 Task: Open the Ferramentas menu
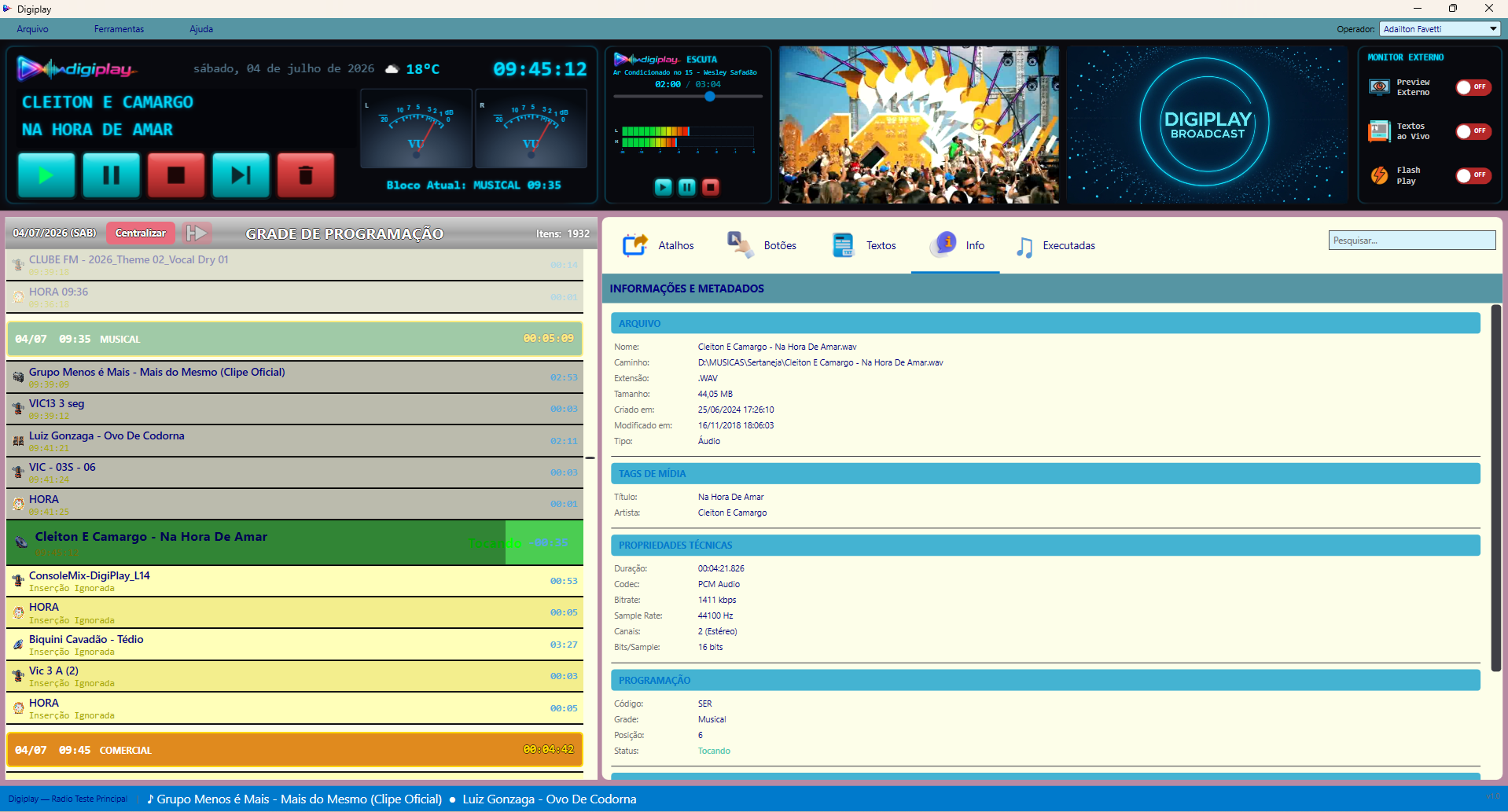[x=119, y=29]
